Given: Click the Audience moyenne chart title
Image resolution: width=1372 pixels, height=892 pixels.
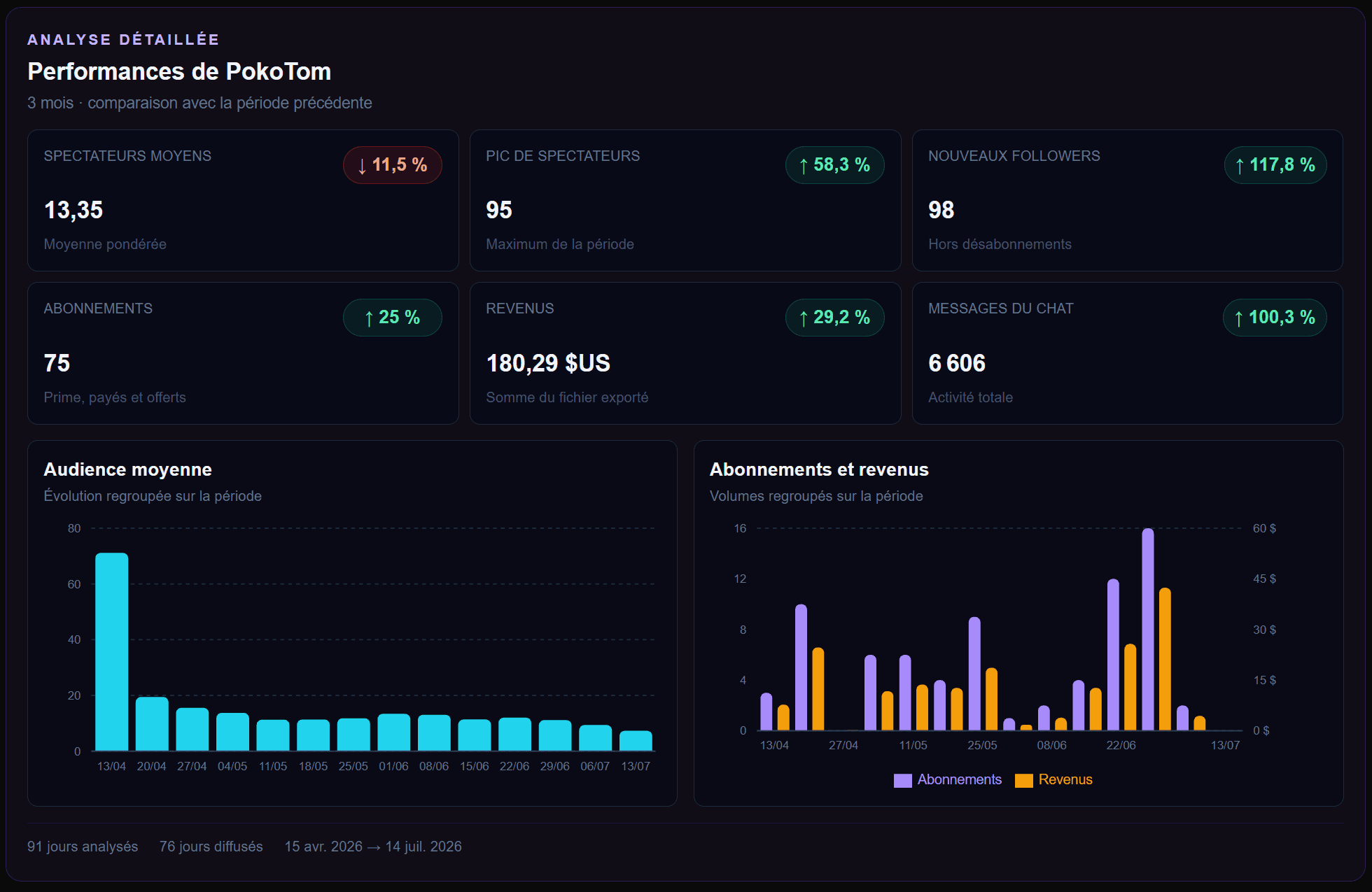Looking at the screenshot, I should point(127,469).
